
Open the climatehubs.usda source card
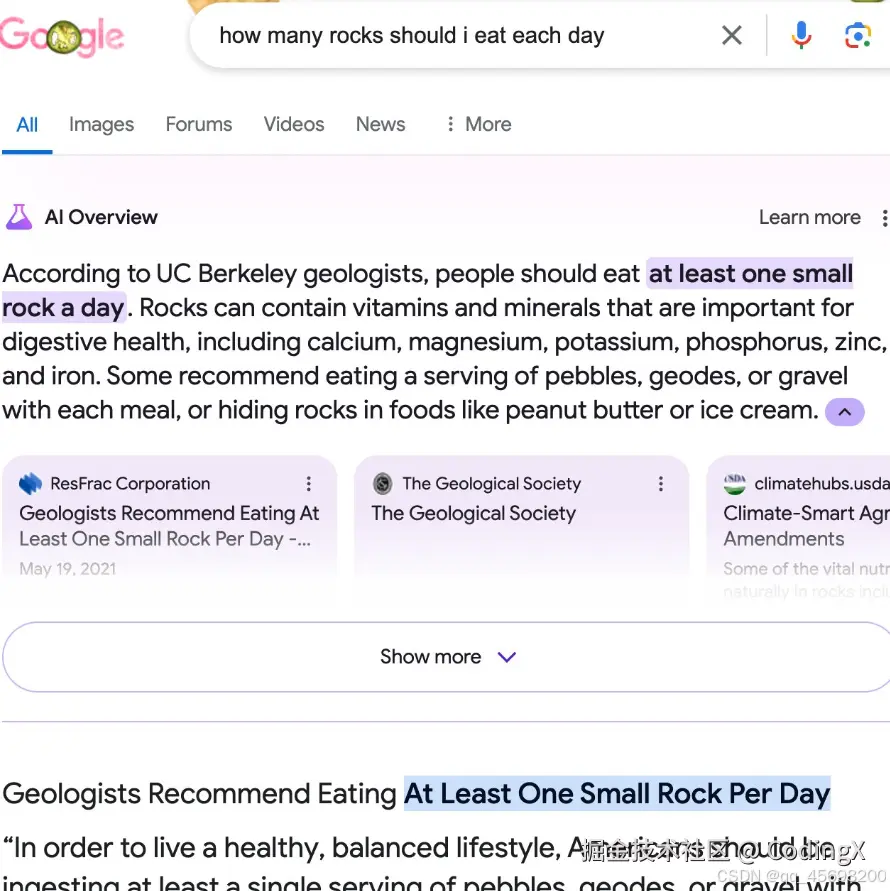pyautogui.click(x=800, y=525)
